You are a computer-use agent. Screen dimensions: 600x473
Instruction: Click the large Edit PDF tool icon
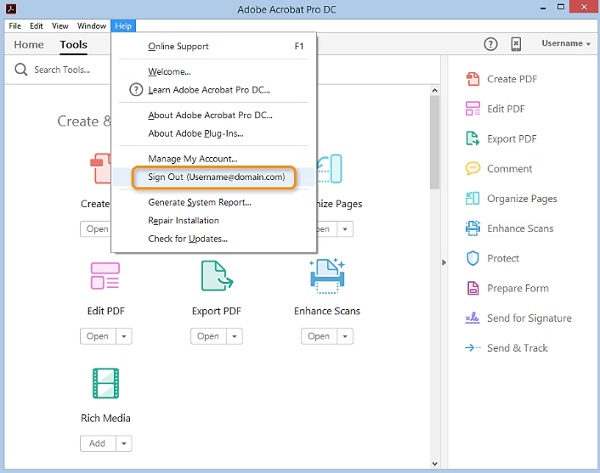tap(105, 276)
